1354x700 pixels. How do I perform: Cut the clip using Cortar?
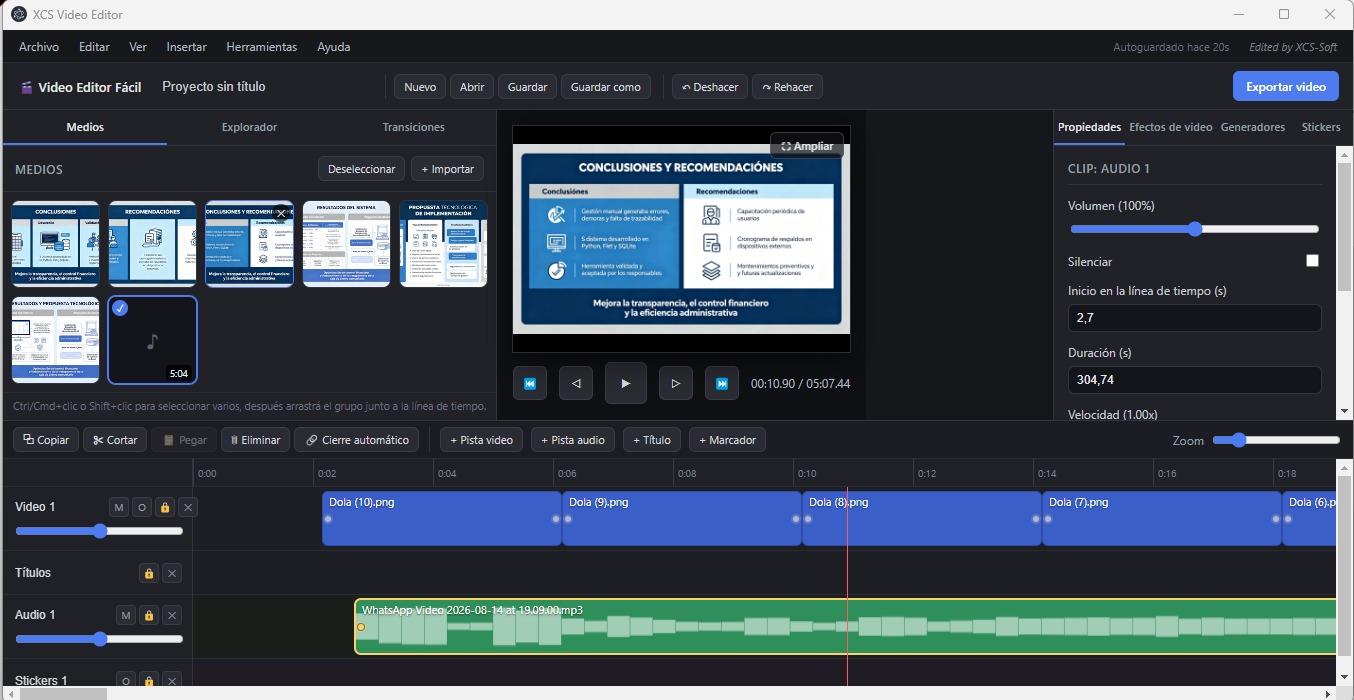tap(115, 440)
